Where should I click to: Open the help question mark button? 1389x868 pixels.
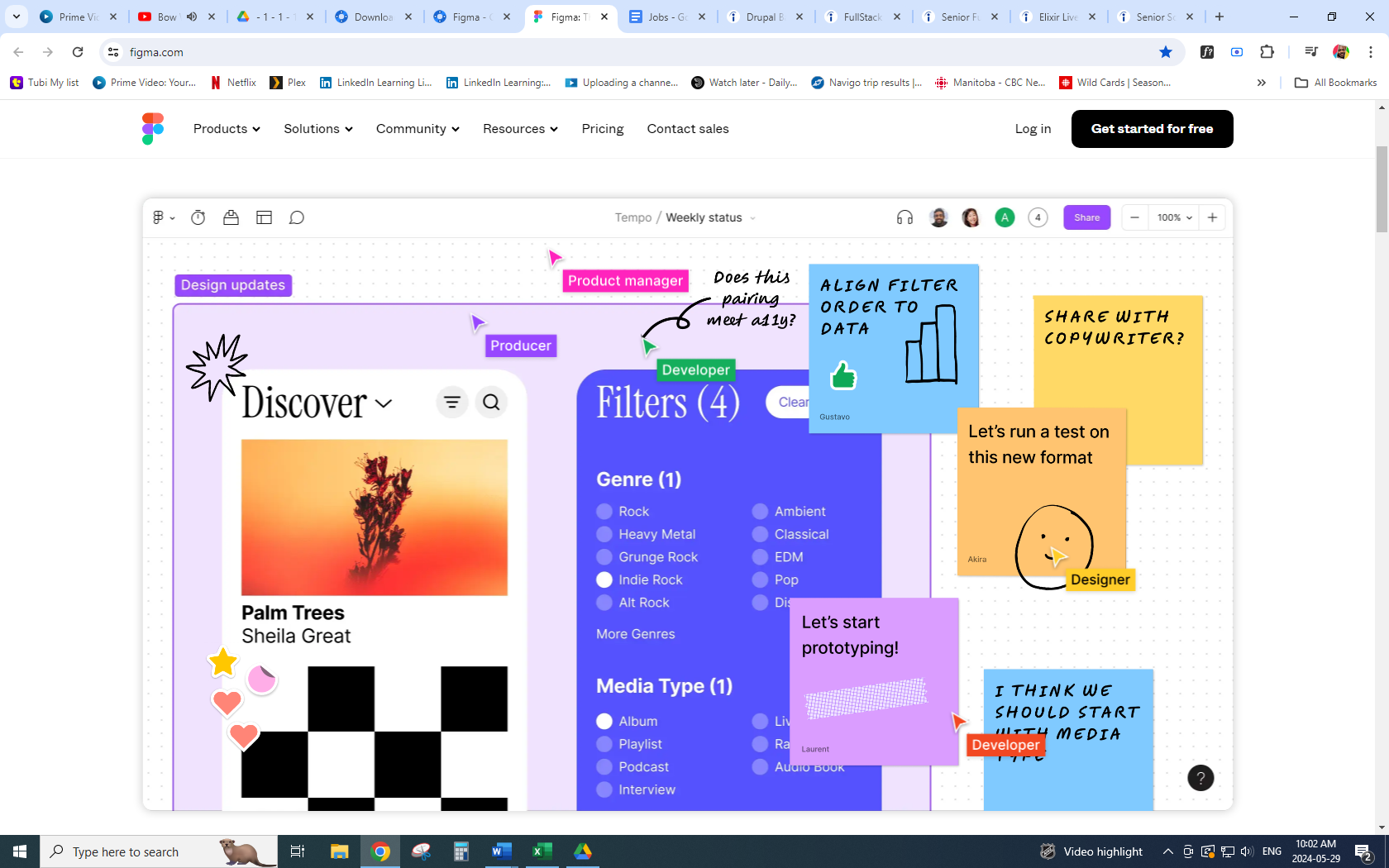pyautogui.click(x=1200, y=778)
